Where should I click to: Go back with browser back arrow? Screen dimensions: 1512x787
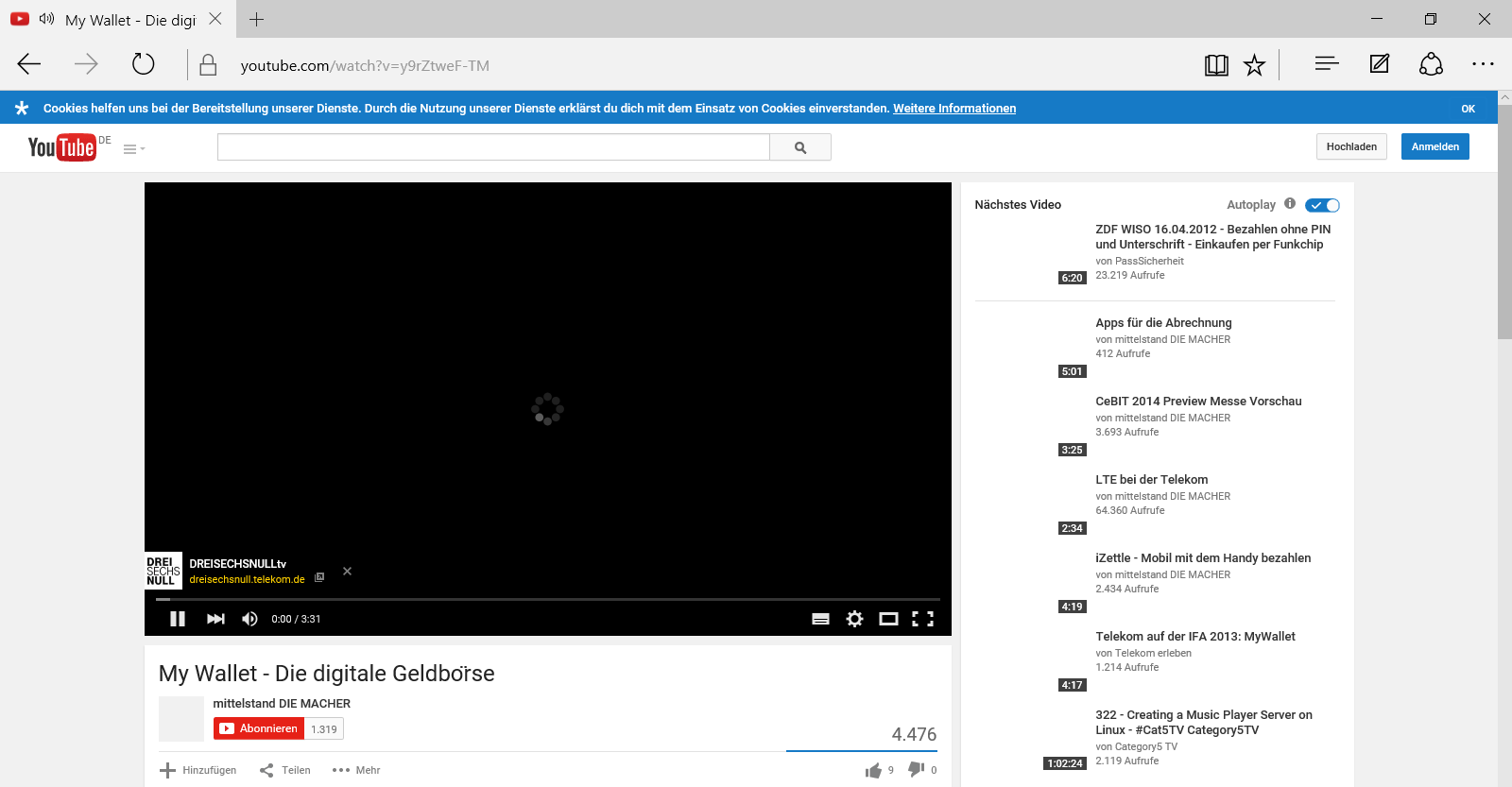[x=29, y=64]
